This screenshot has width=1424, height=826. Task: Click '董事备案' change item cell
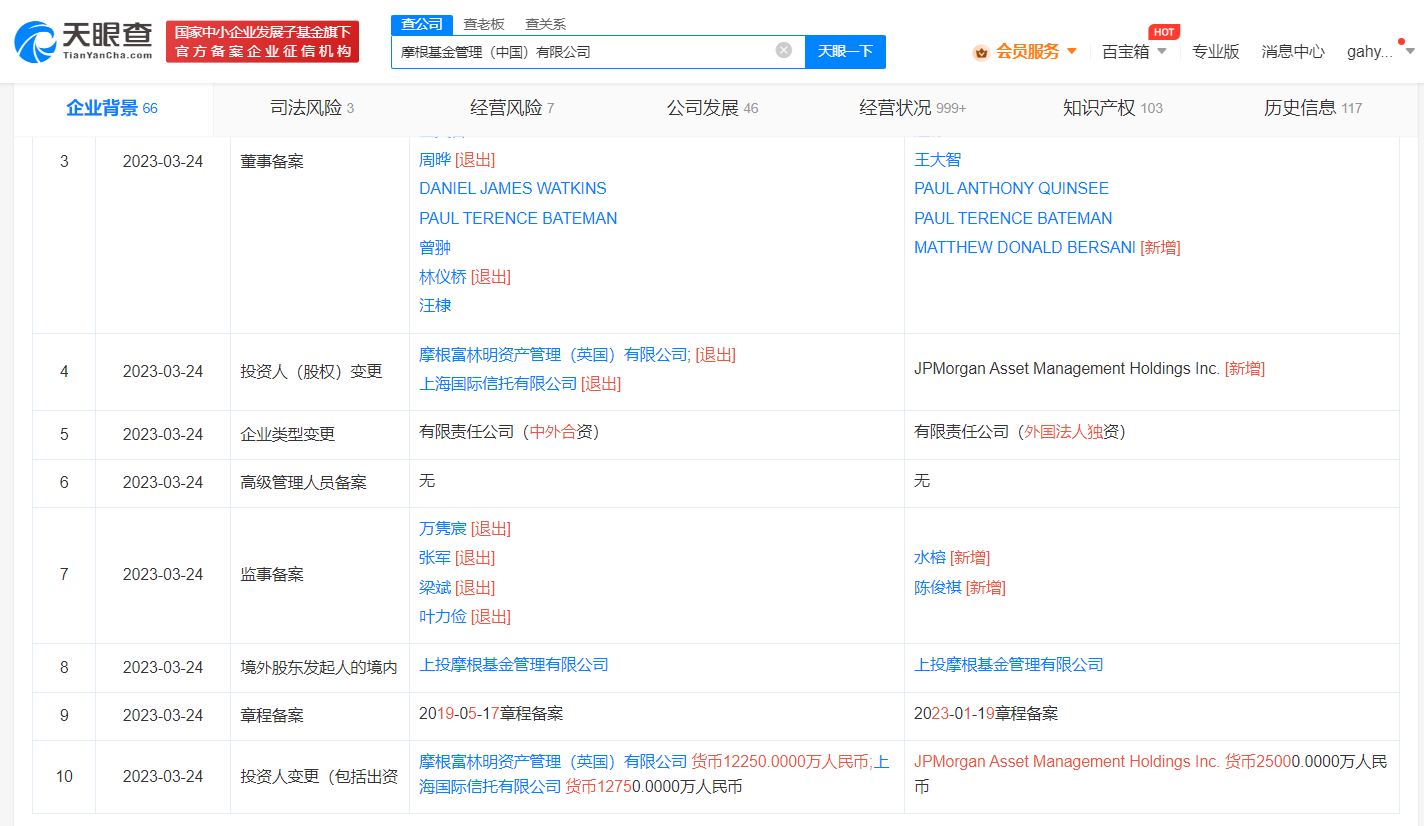point(272,161)
